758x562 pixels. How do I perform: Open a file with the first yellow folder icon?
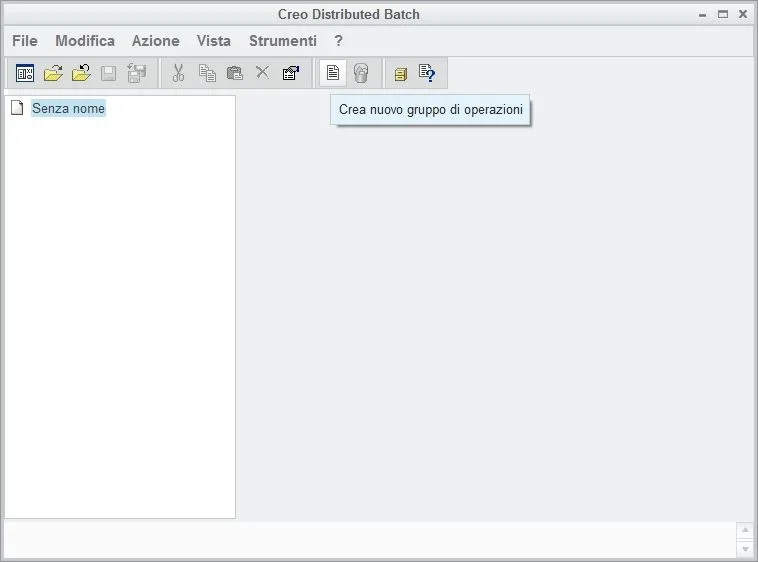pos(53,73)
